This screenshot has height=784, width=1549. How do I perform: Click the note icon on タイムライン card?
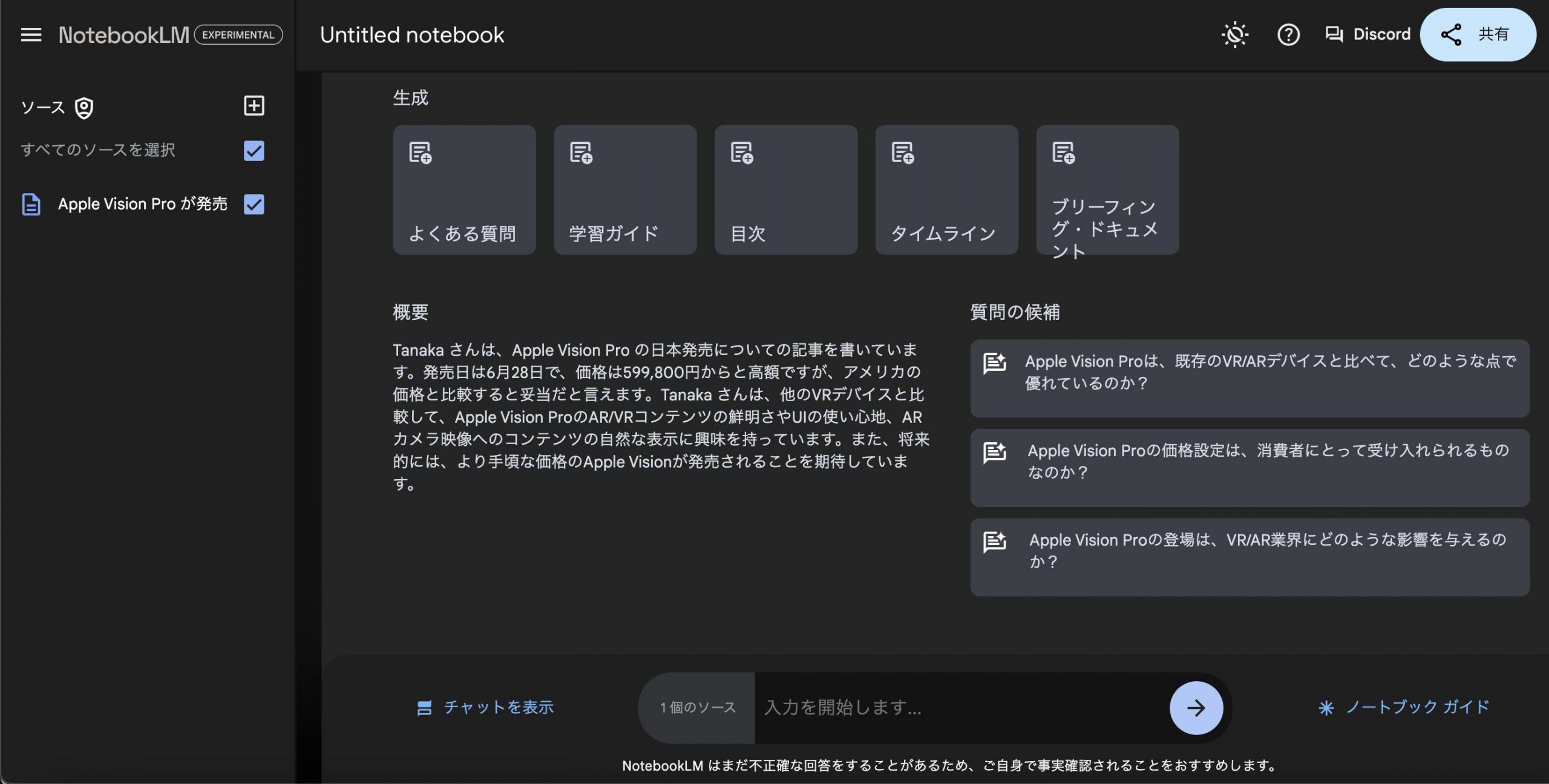coord(903,152)
